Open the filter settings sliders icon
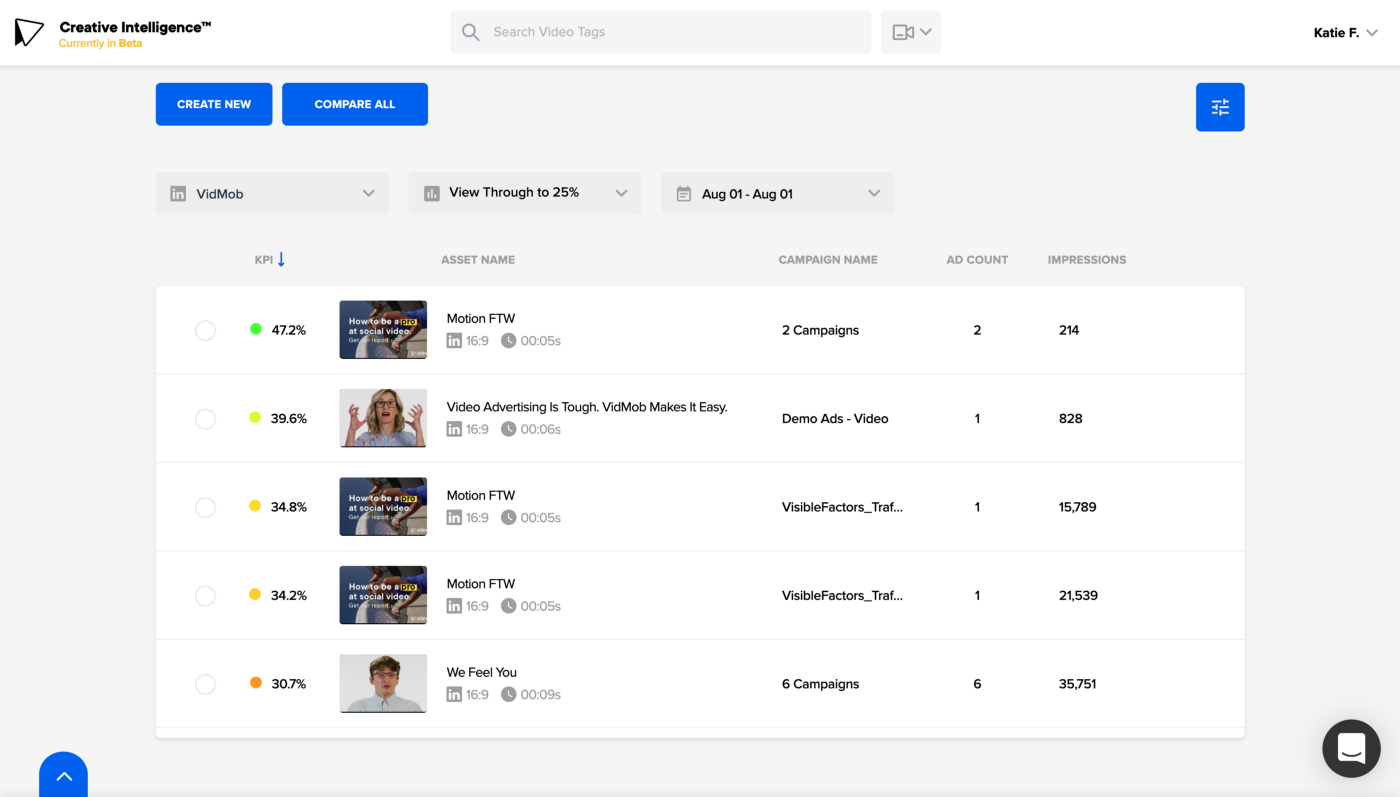The width and height of the screenshot is (1400, 797). pyautogui.click(x=1220, y=107)
